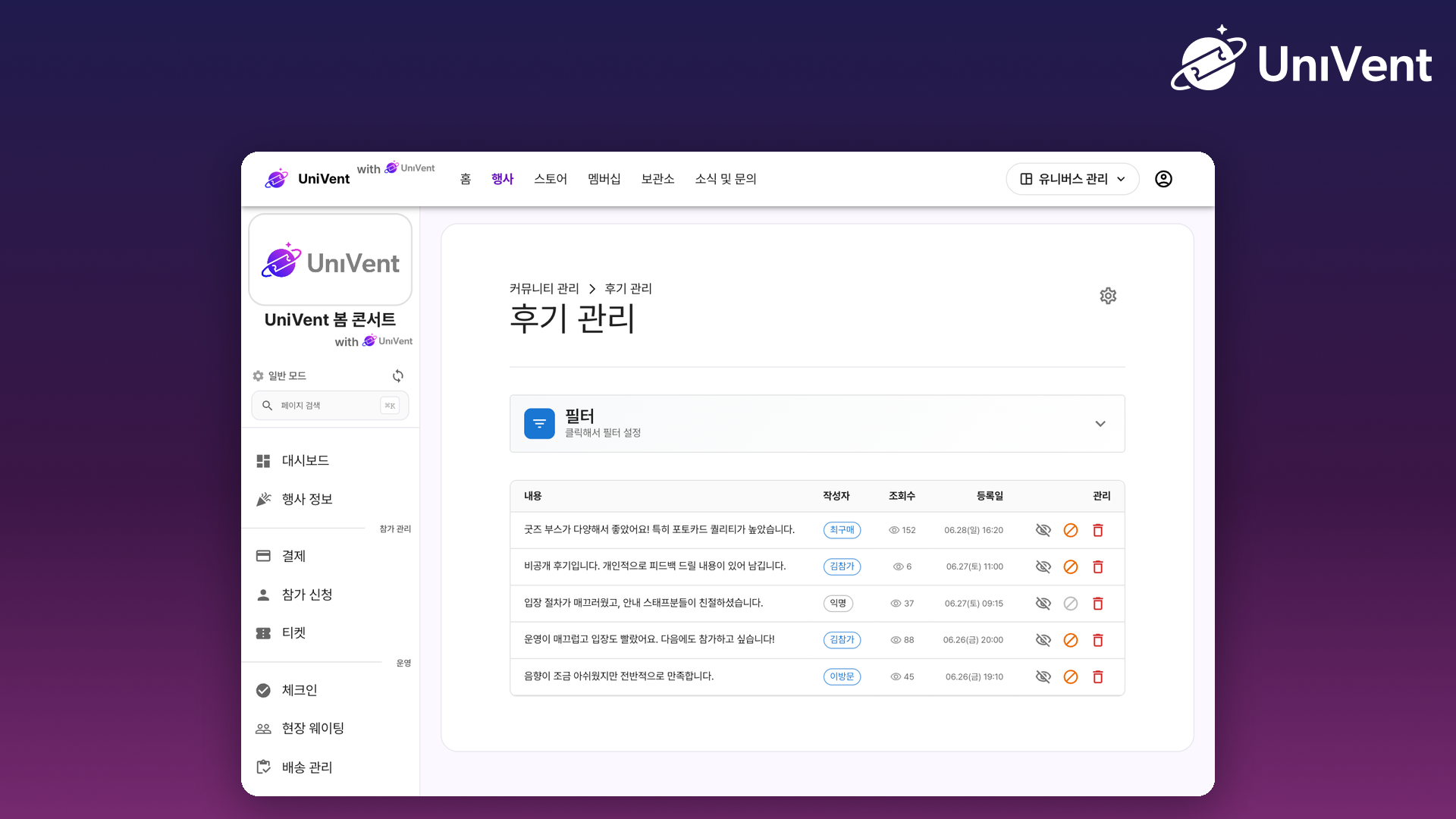Open 티켓 sidebar item

click(330, 633)
